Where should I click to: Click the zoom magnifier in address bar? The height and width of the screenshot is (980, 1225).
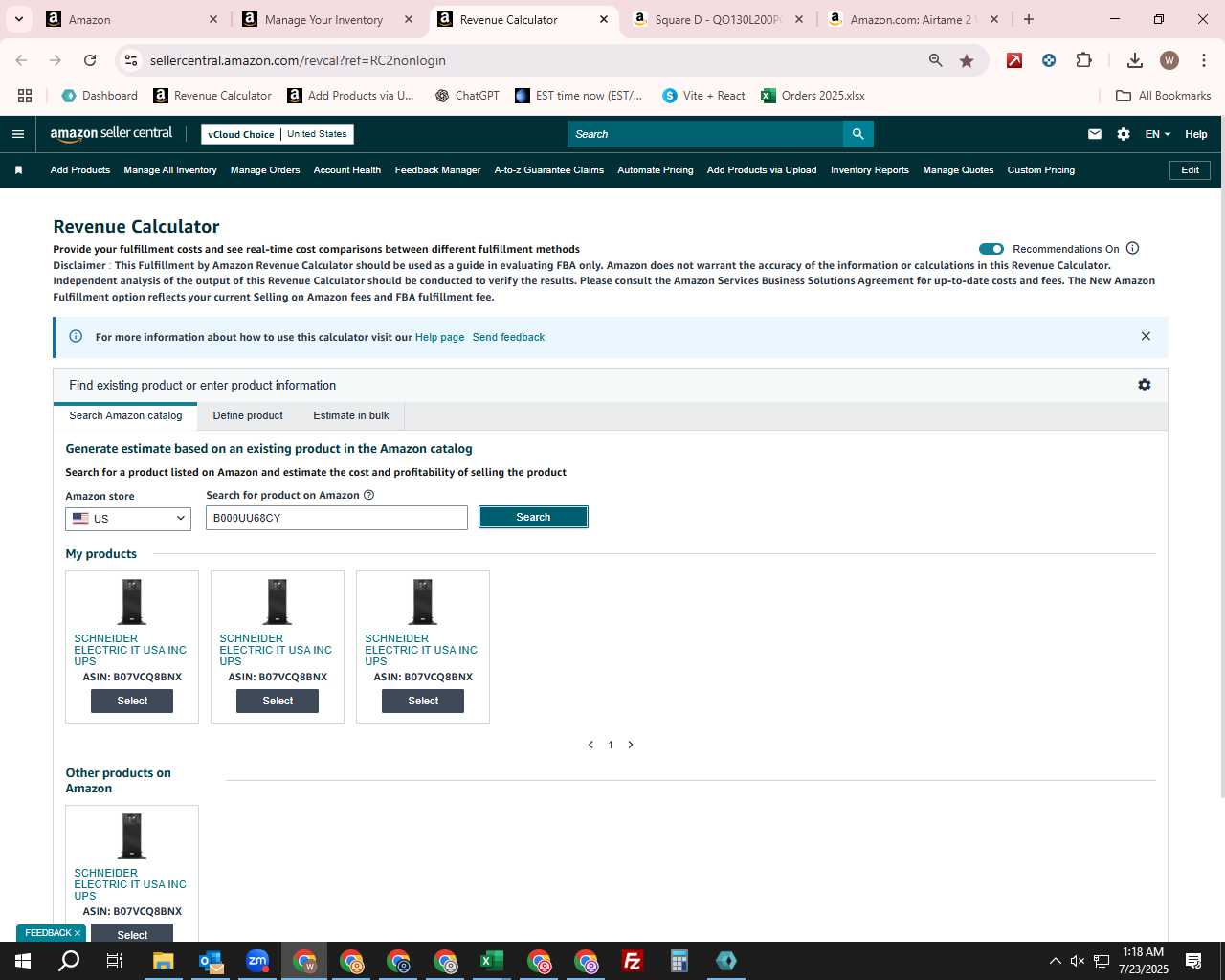[935, 60]
